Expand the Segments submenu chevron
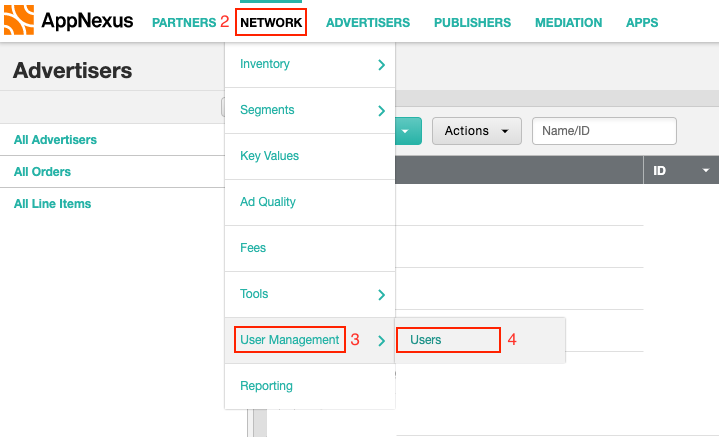Screen dimensions: 719x437 point(381,111)
